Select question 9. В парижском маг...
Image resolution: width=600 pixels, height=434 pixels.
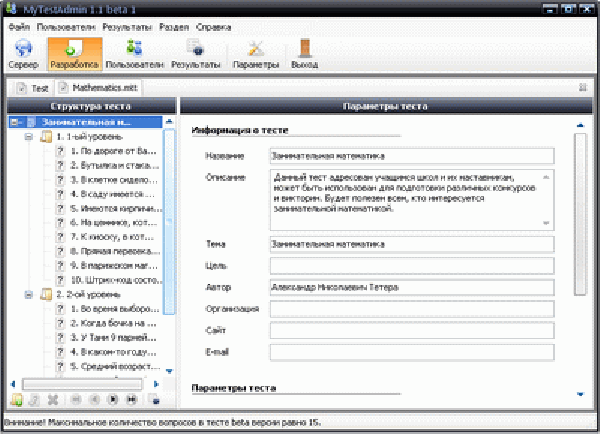(114, 266)
